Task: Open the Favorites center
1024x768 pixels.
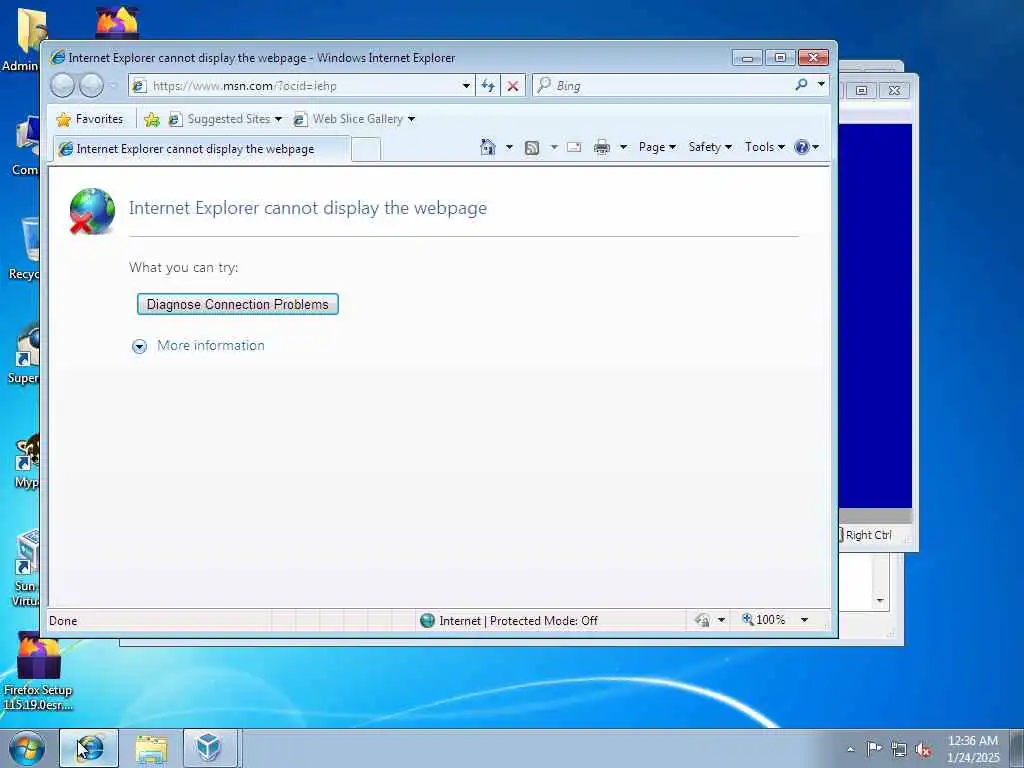Action: (90, 119)
